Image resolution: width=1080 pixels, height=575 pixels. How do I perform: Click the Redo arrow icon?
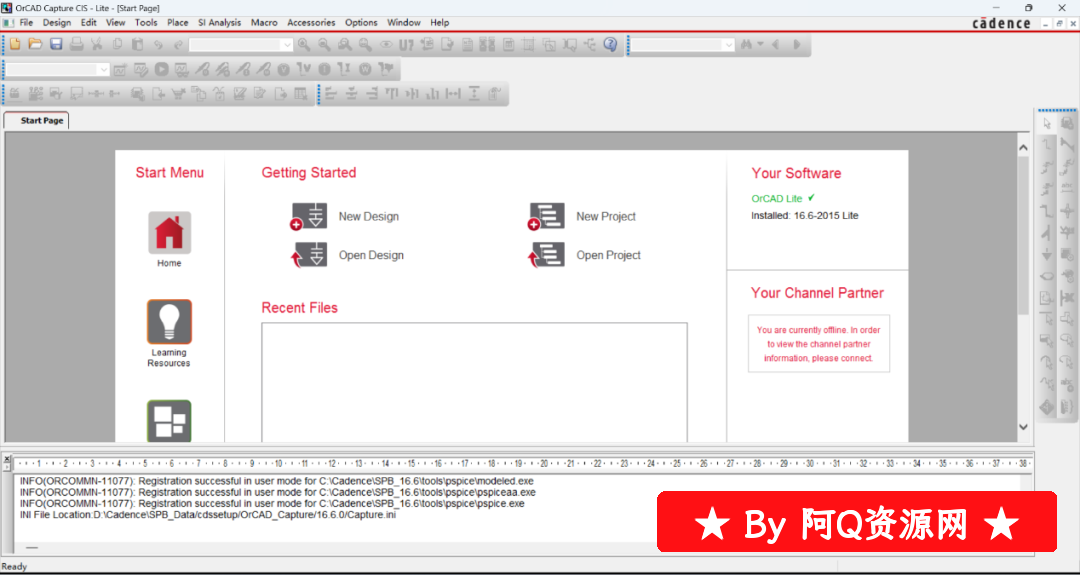click(x=178, y=45)
